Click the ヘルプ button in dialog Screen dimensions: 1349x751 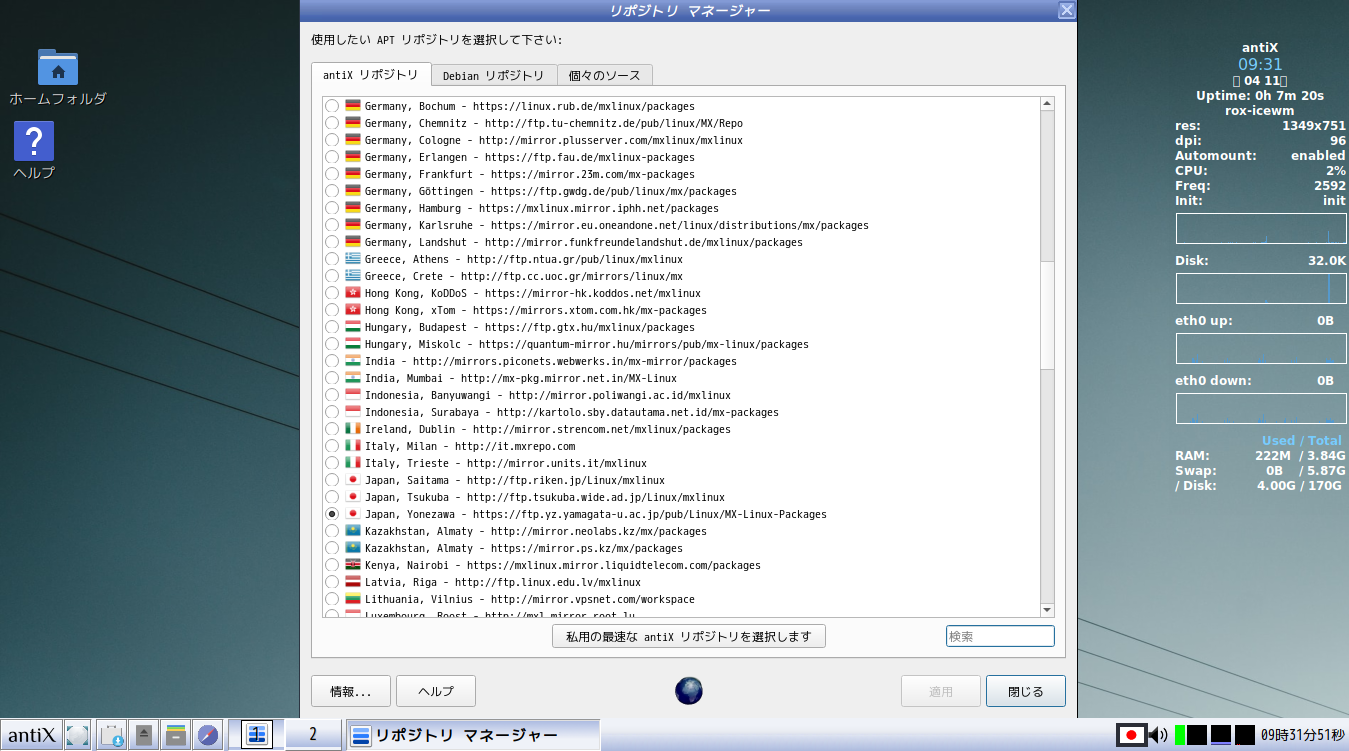(x=435, y=691)
